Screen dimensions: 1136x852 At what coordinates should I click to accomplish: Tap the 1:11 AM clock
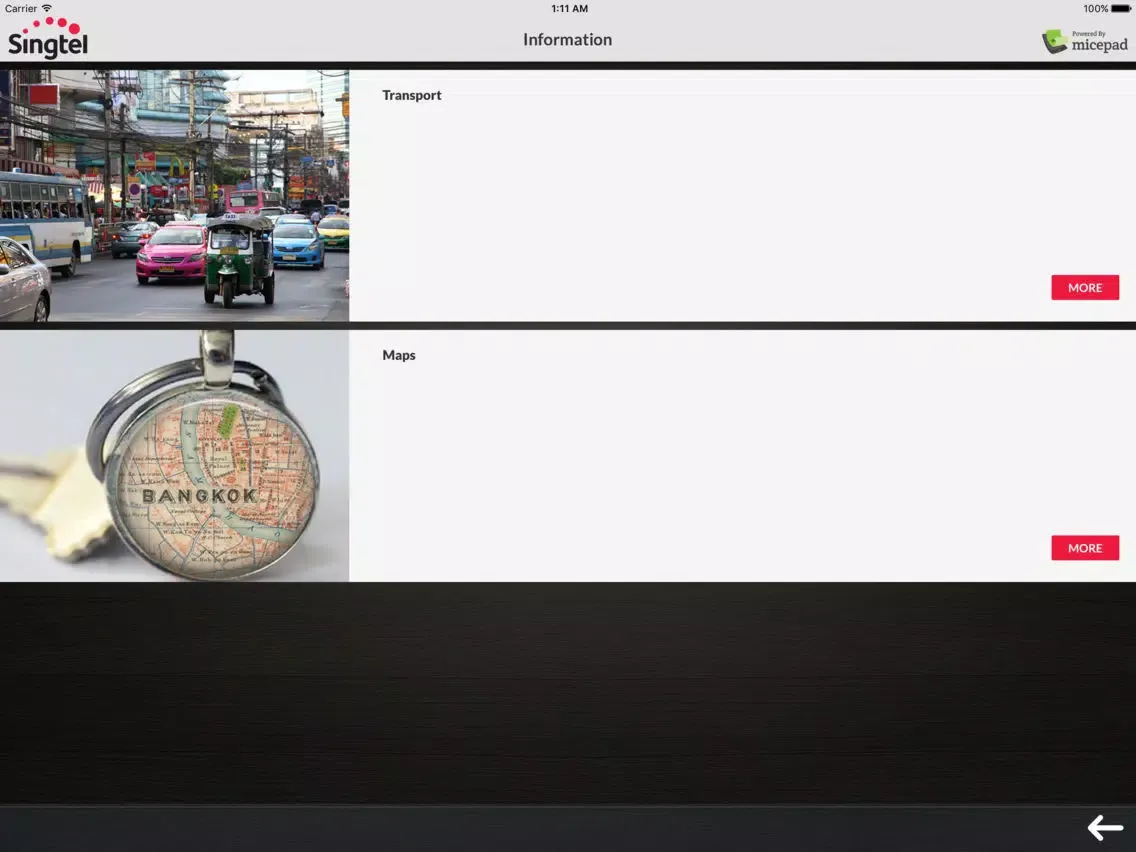(x=569, y=9)
